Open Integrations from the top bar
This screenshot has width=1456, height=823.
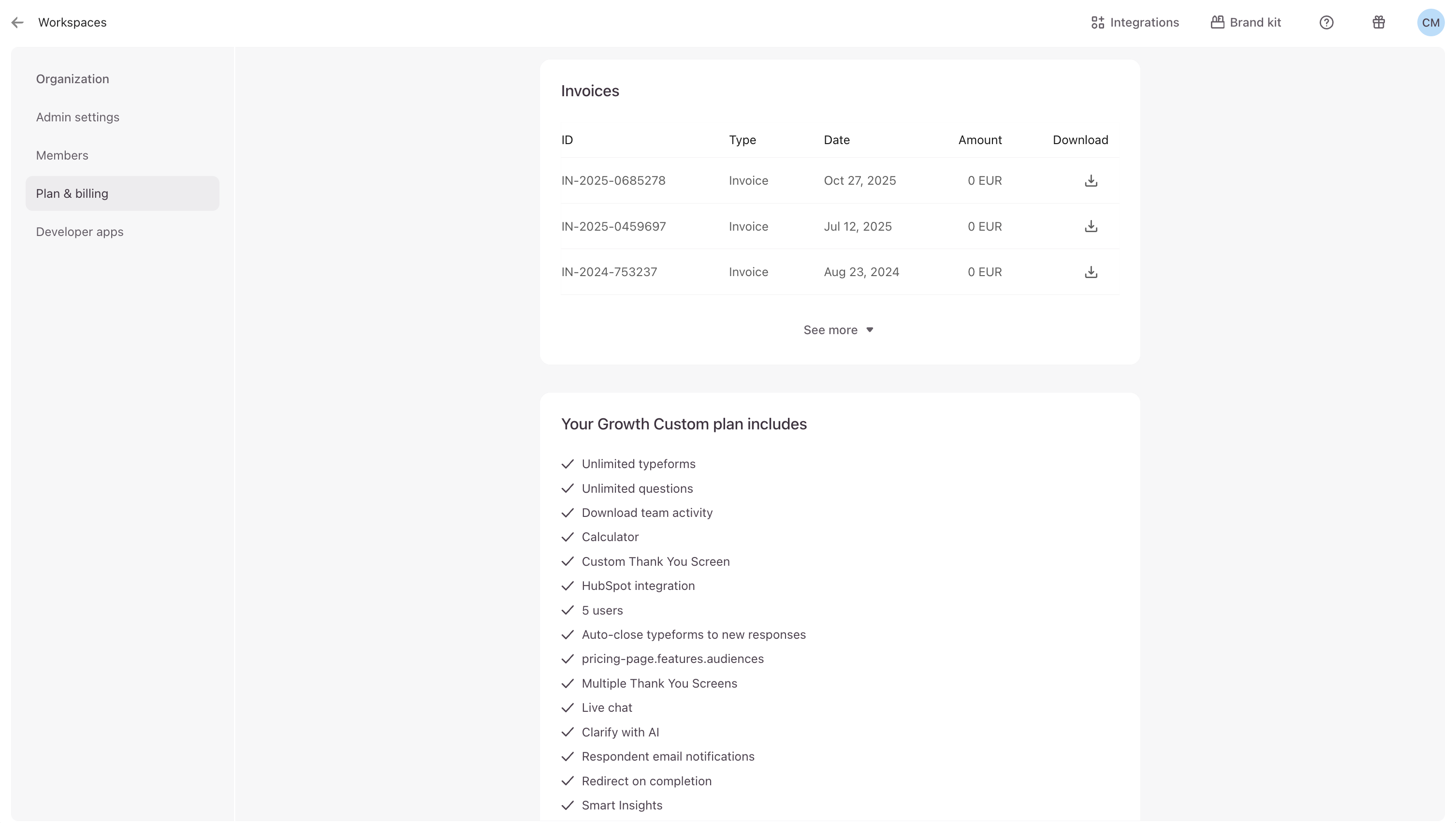tap(1144, 23)
